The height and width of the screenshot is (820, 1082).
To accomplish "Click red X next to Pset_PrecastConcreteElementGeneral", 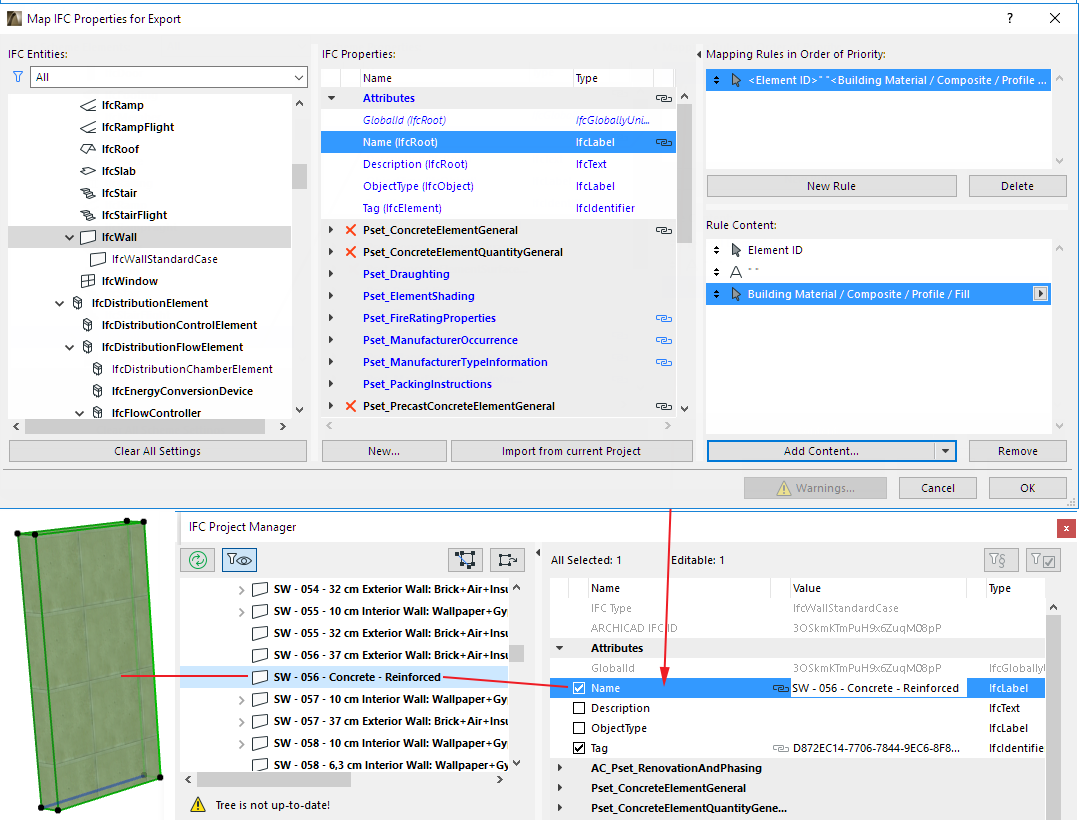I will 351,406.
